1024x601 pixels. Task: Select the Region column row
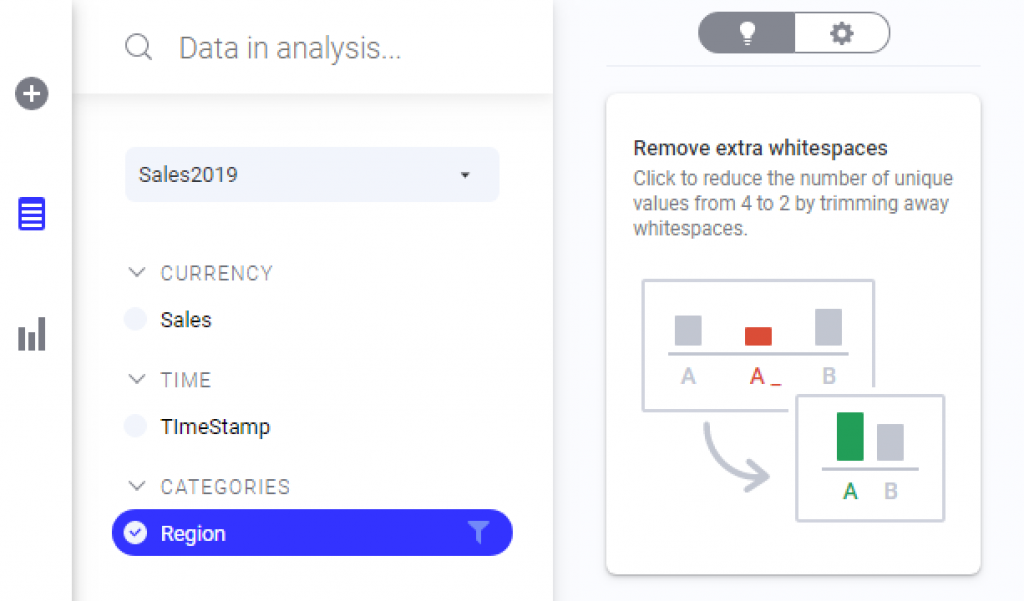312,532
